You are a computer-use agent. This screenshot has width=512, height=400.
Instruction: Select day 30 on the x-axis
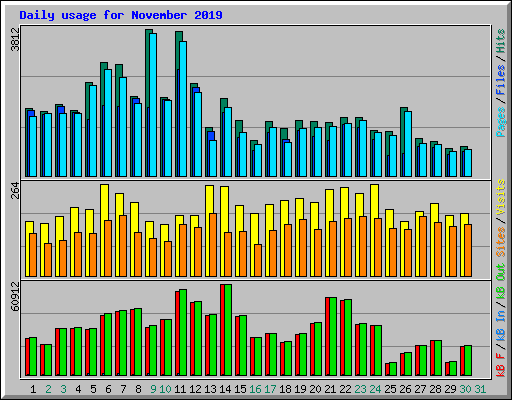coord(465,389)
